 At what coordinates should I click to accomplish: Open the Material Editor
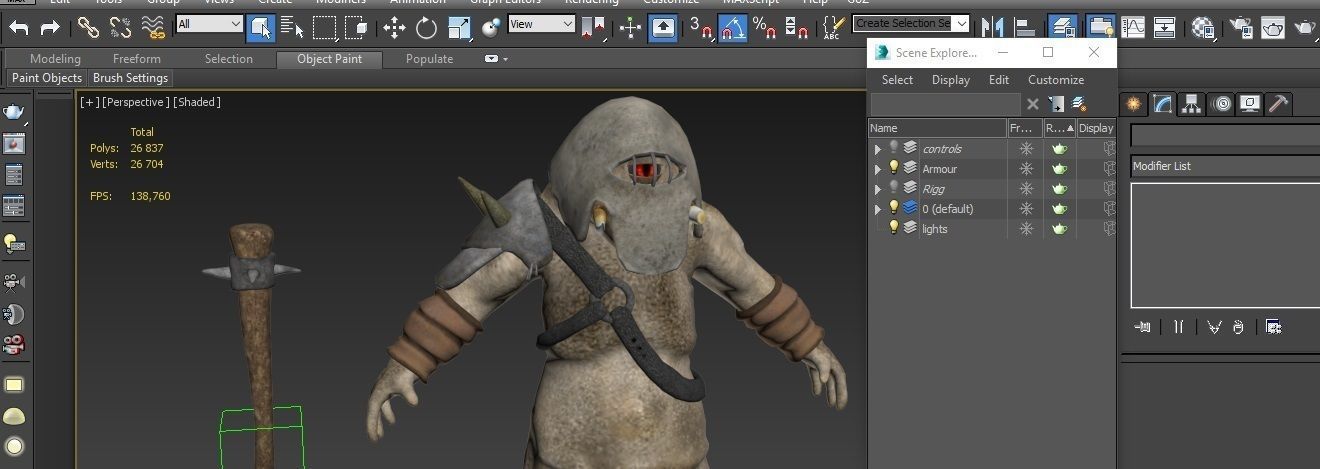click(x=1203, y=27)
